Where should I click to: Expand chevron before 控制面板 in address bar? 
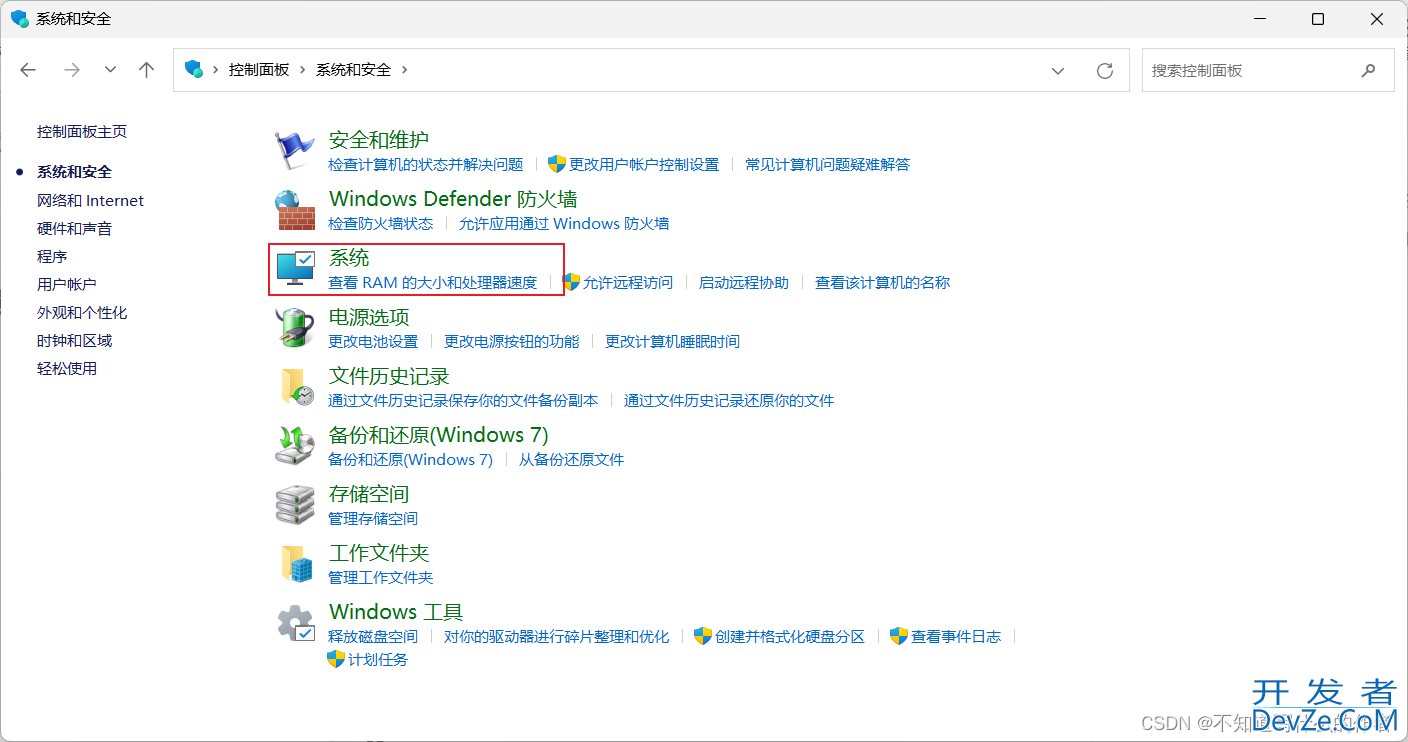click(215, 69)
